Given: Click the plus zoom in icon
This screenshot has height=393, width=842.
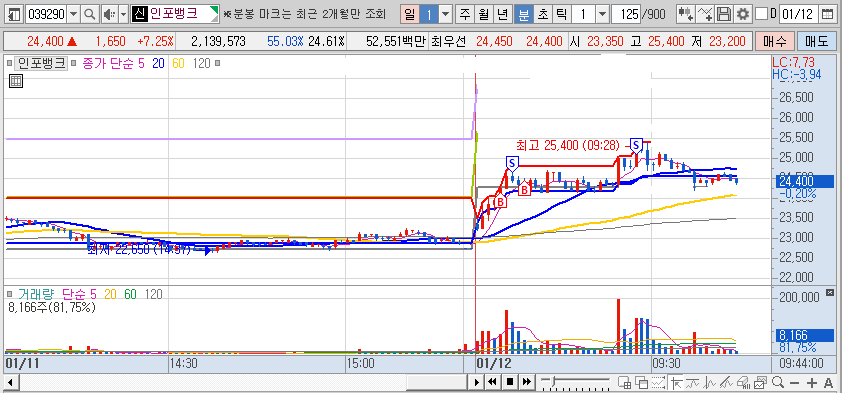Looking at the screenshot, I should click(x=812, y=383).
